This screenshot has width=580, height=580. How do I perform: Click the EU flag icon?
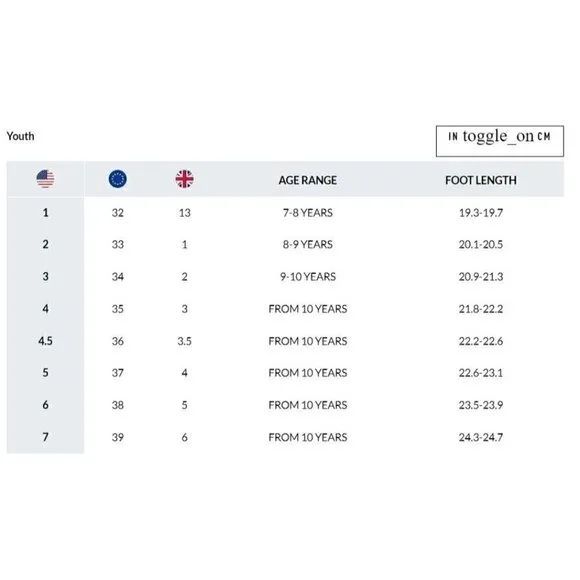pos(118,179)
